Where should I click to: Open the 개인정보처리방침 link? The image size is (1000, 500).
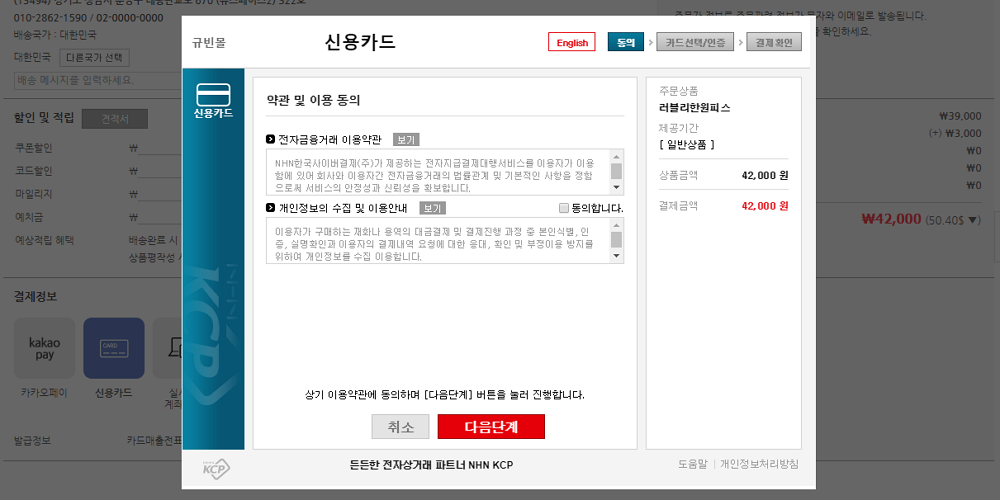pos(759,464)
